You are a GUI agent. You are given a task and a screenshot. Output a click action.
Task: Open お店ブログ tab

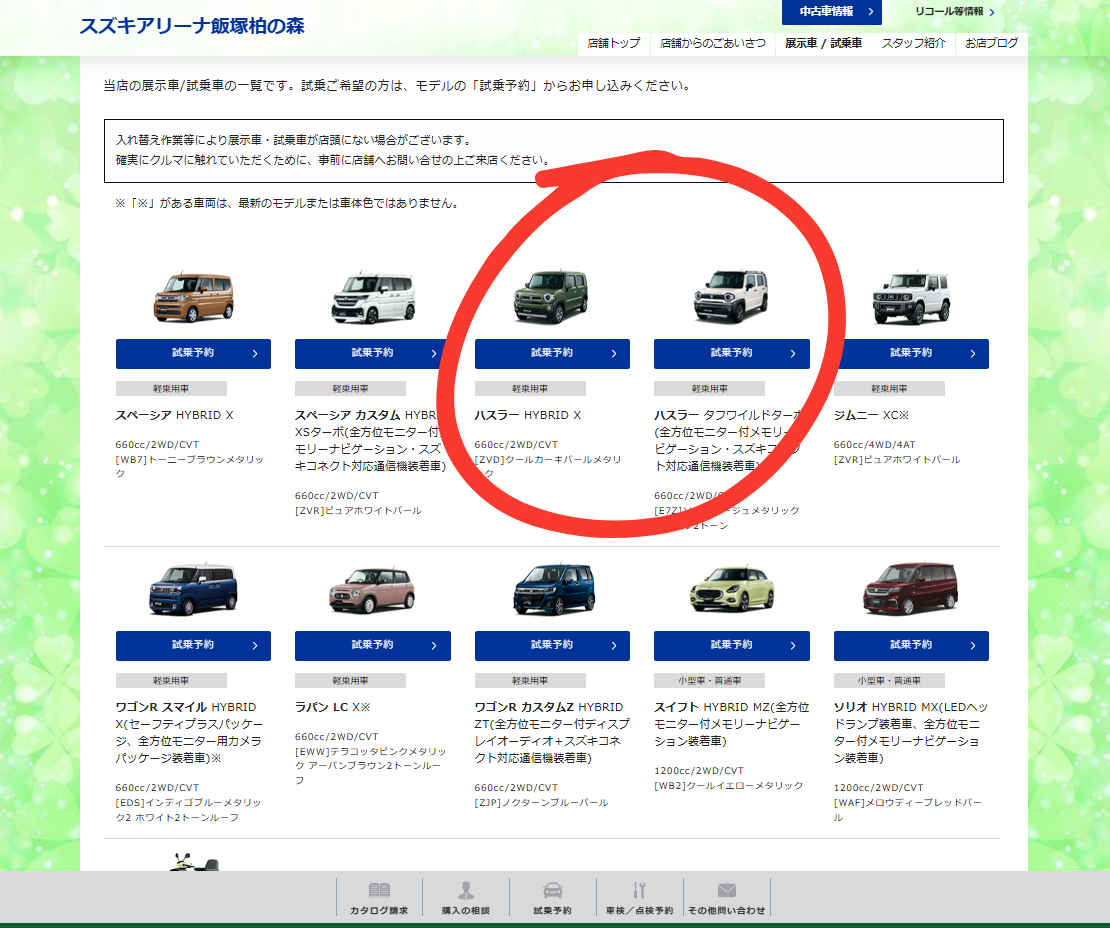(992, 43)
